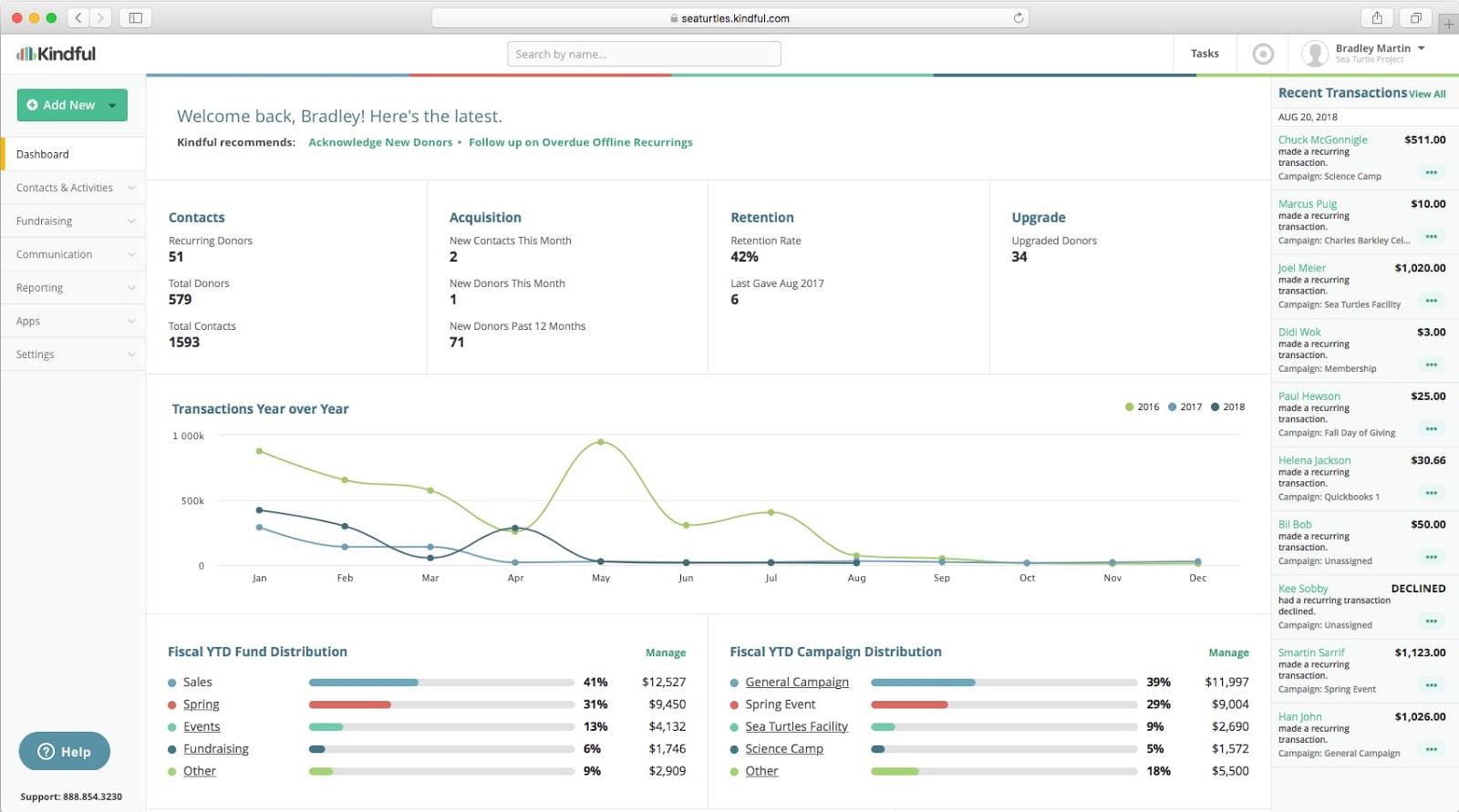
Task: Toggle the 2017 series in chart legend
Action: click(x=1185, y=407)
